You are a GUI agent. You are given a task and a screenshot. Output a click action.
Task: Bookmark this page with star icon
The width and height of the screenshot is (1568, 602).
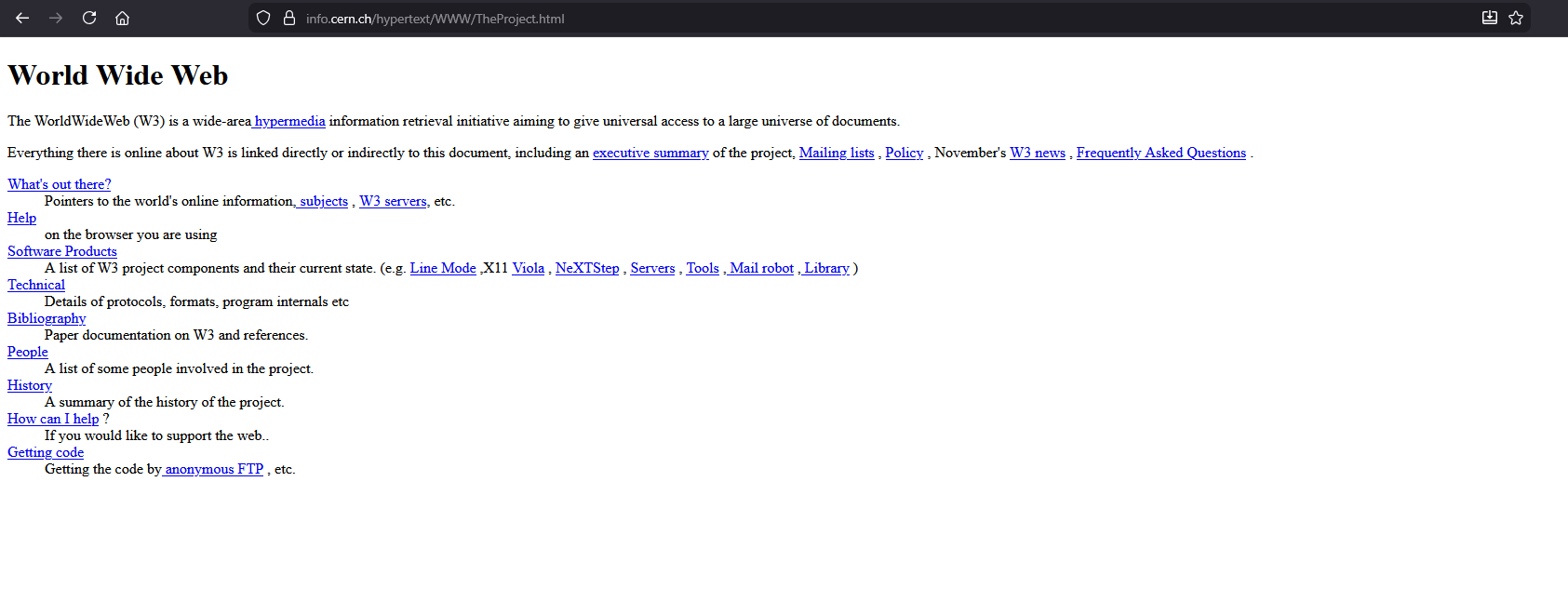click(x=1516, y=18)
